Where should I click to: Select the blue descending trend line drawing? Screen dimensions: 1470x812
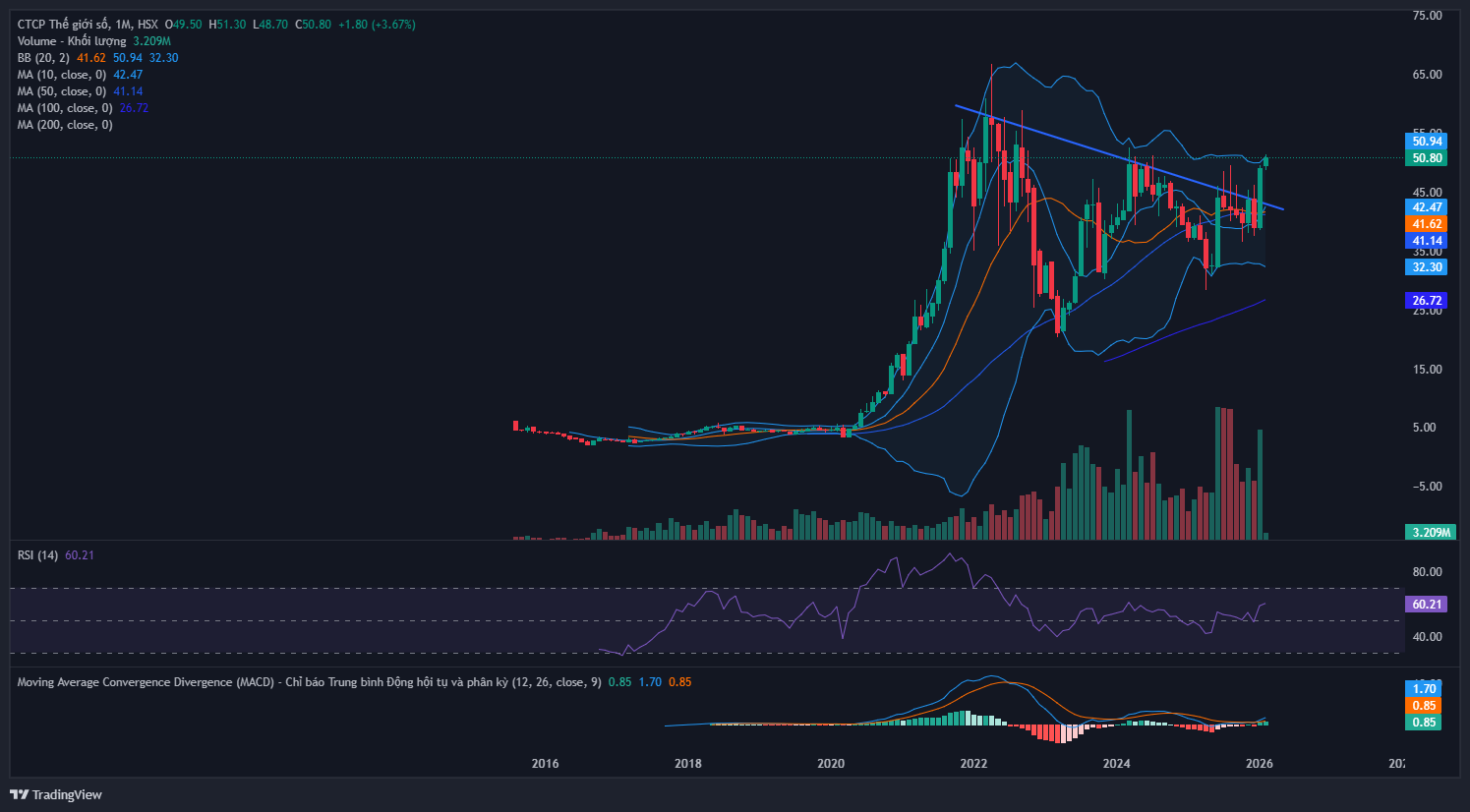point(1120,157)
